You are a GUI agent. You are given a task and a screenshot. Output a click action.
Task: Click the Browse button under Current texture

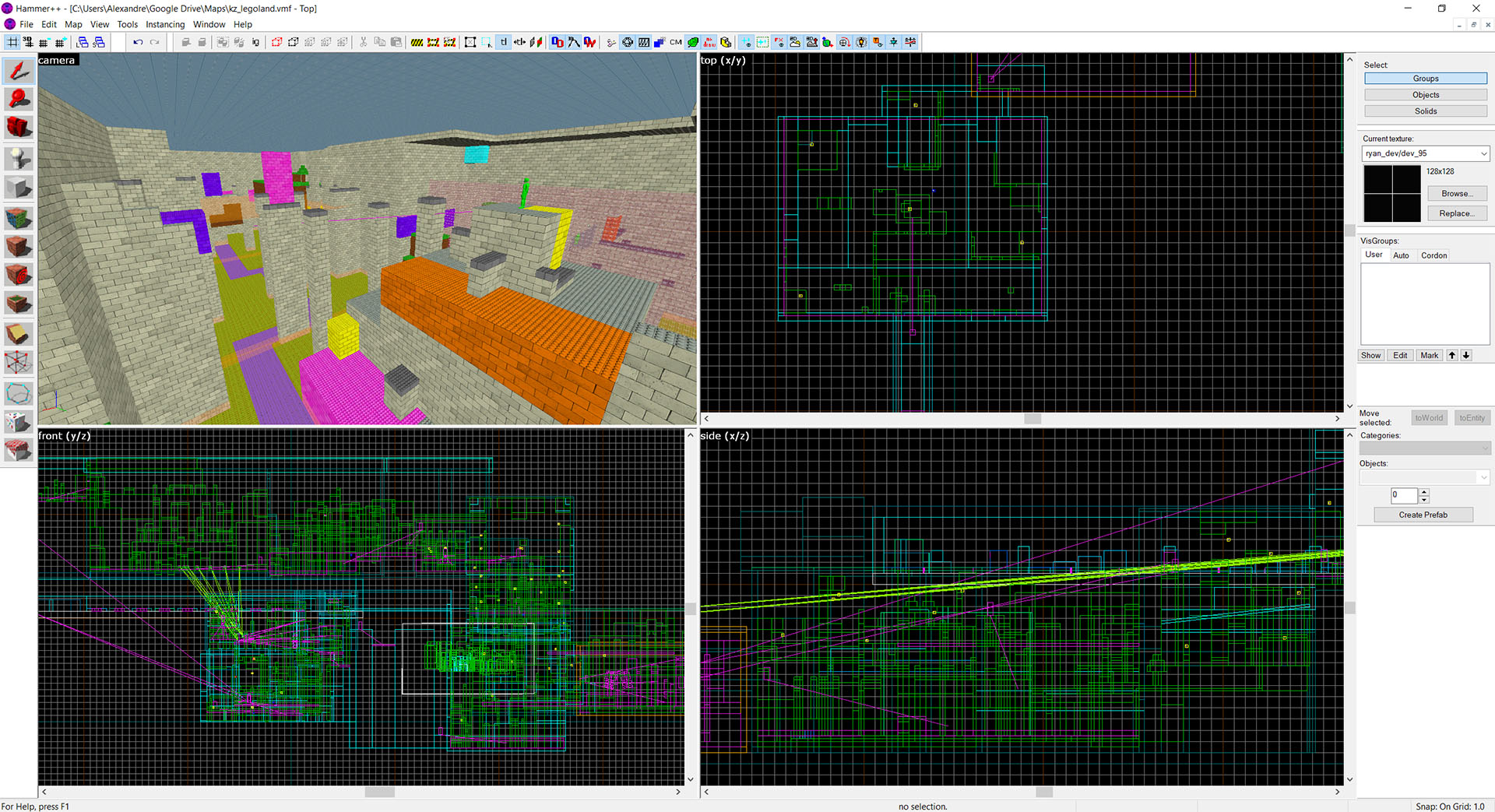point(1457,193)
